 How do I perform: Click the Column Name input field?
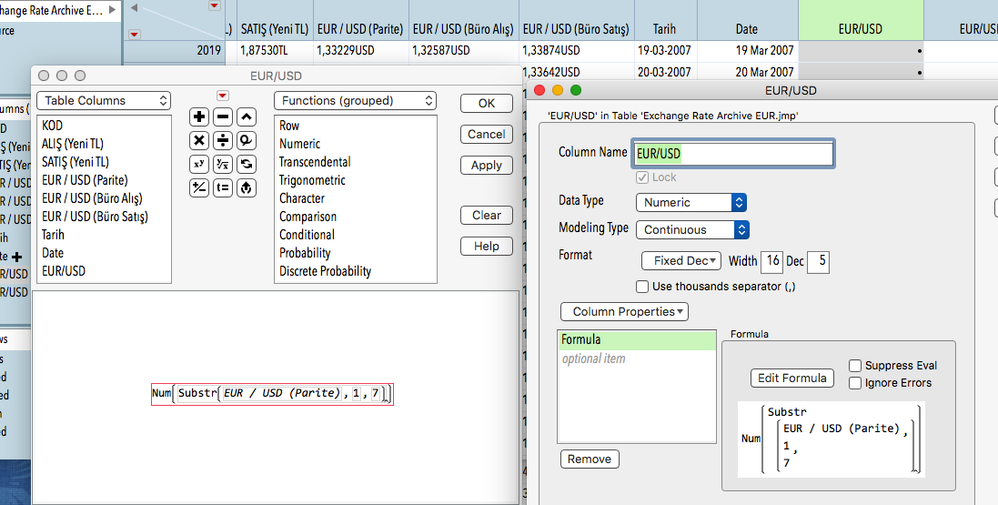pos(732,153)
